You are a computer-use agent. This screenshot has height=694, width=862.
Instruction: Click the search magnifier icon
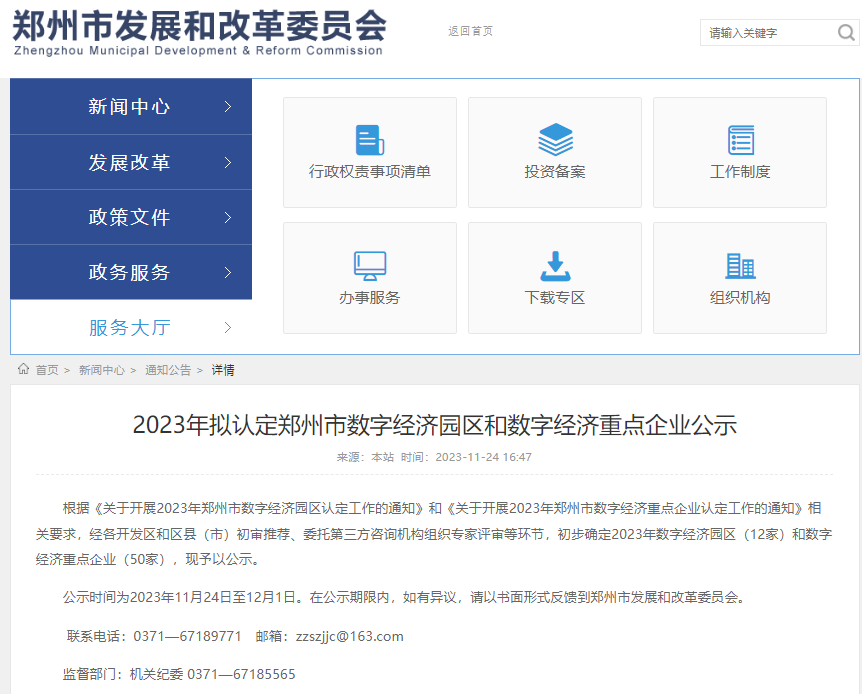click(x=845, y=33)
